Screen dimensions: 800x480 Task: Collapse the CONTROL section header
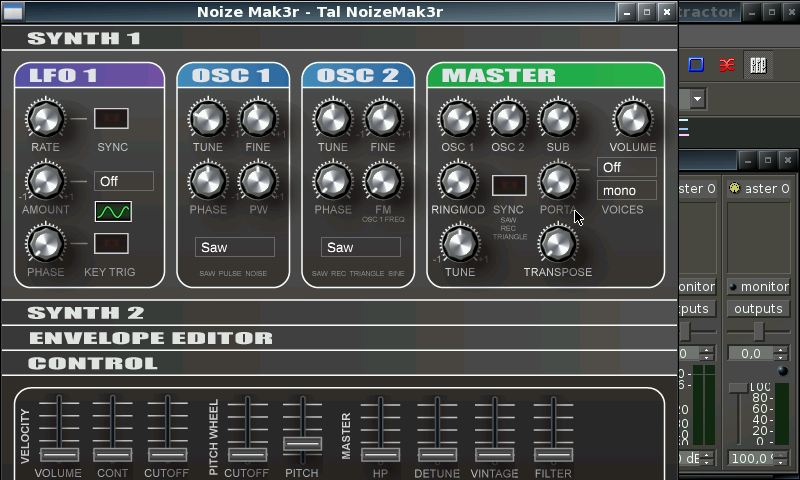(340, 363)
